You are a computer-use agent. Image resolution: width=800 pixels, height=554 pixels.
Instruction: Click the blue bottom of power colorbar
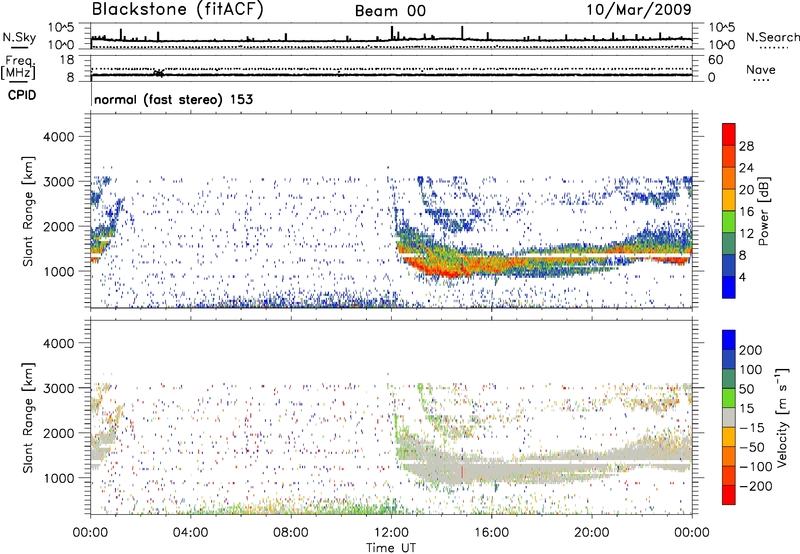coord(729,287)
